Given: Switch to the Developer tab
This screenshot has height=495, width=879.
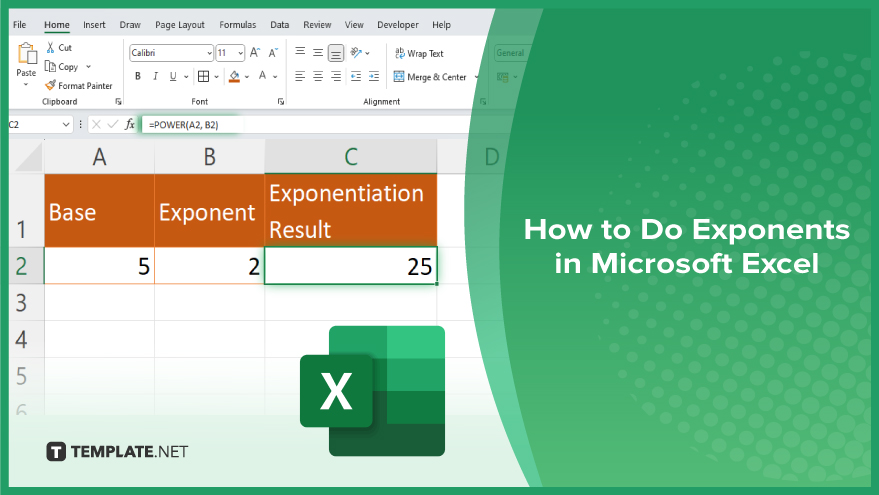Looking at the screenshot, I should coord(398,25).
